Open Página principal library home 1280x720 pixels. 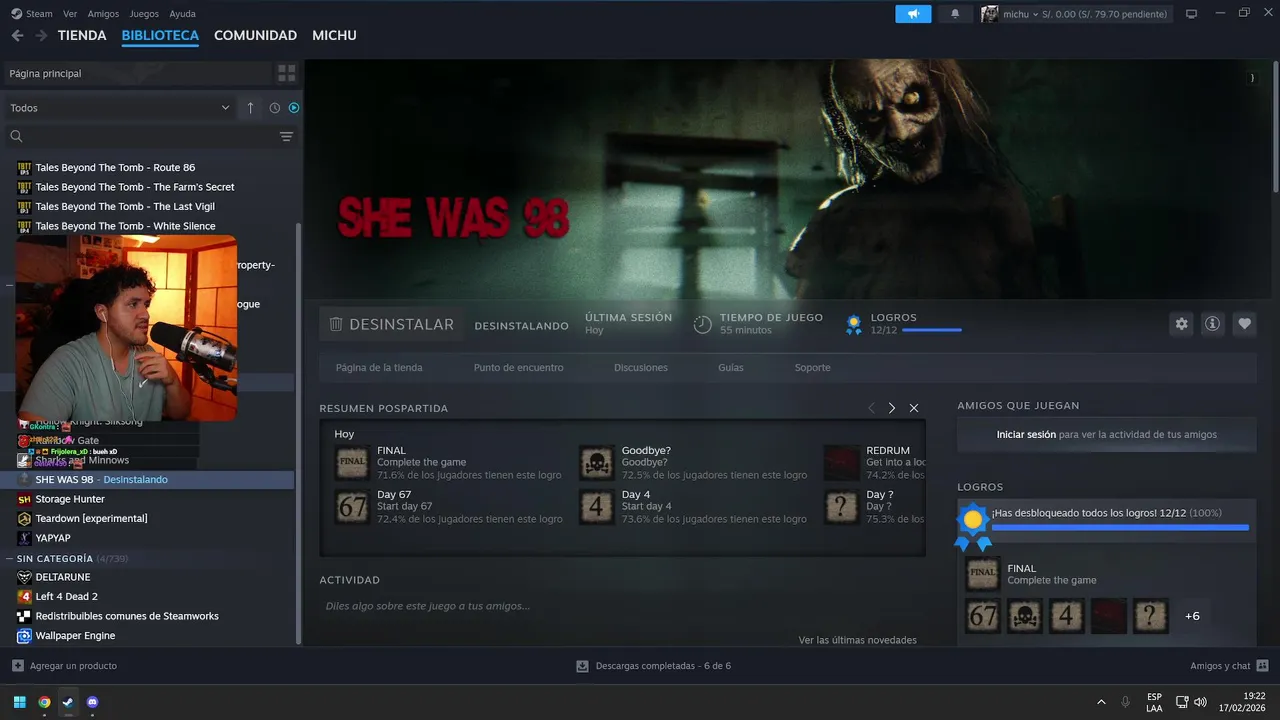coord(138,73)
